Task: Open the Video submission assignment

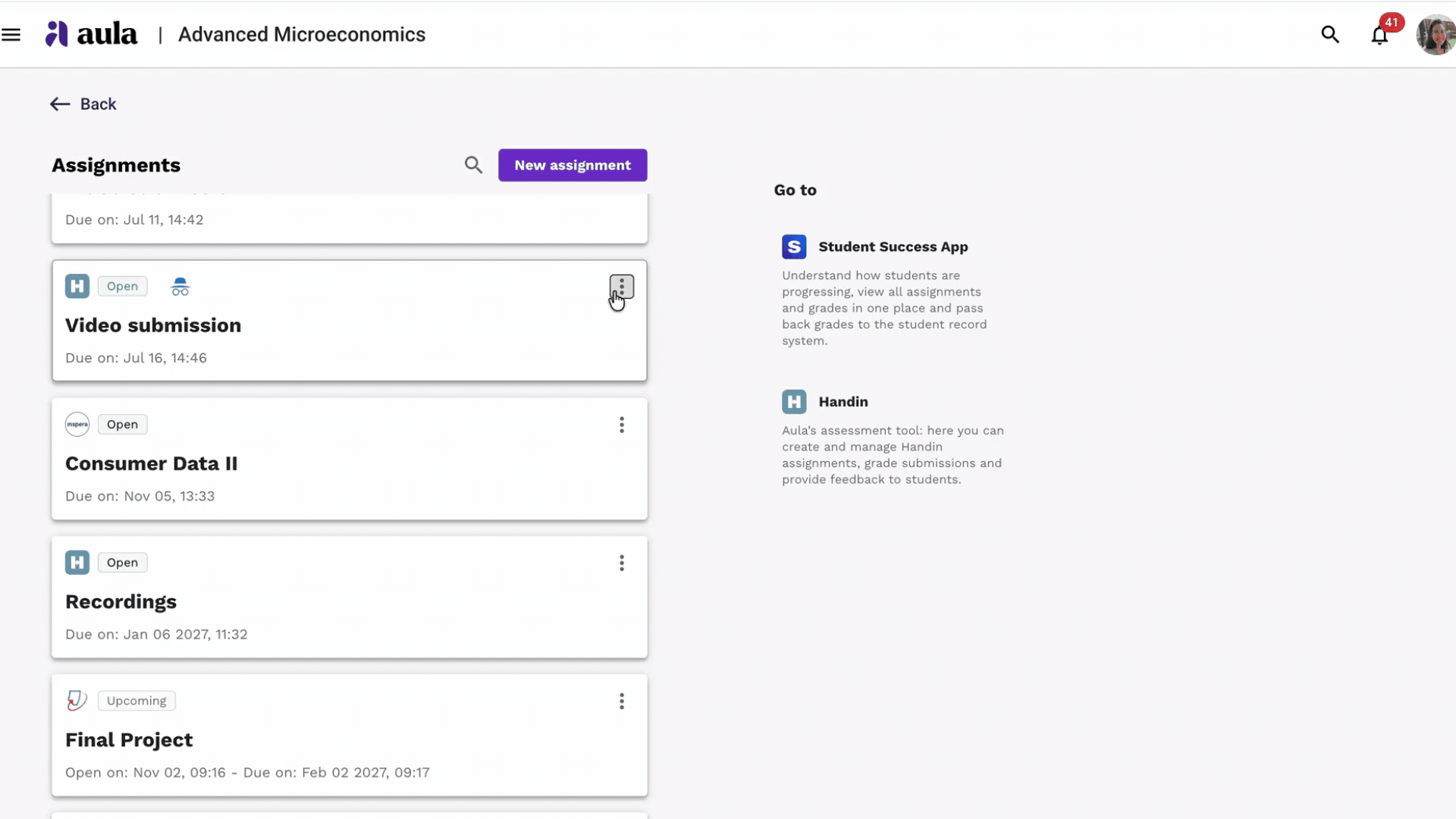Action: point(153,325)
